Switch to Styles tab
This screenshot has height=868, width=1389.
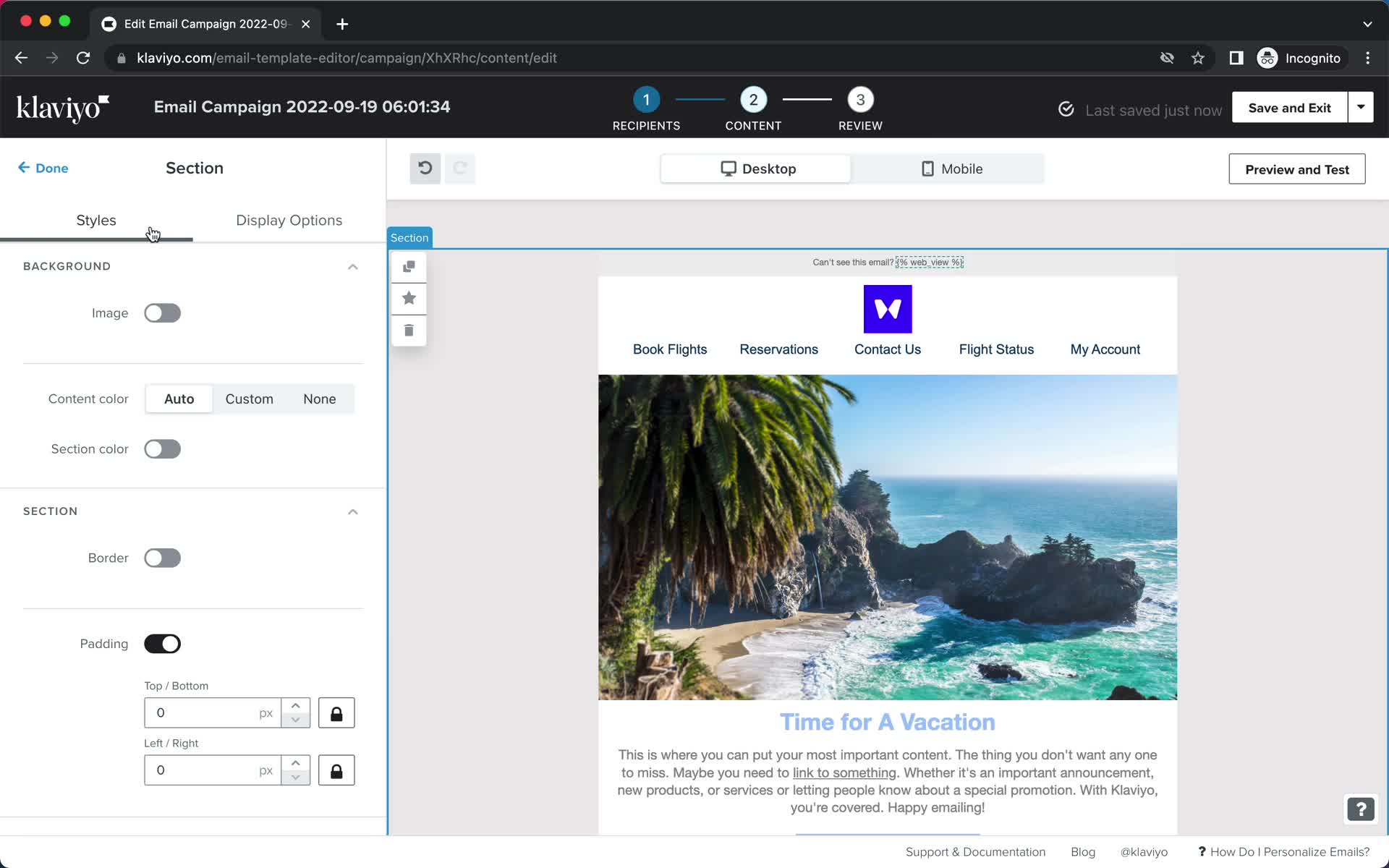[96, 221]
